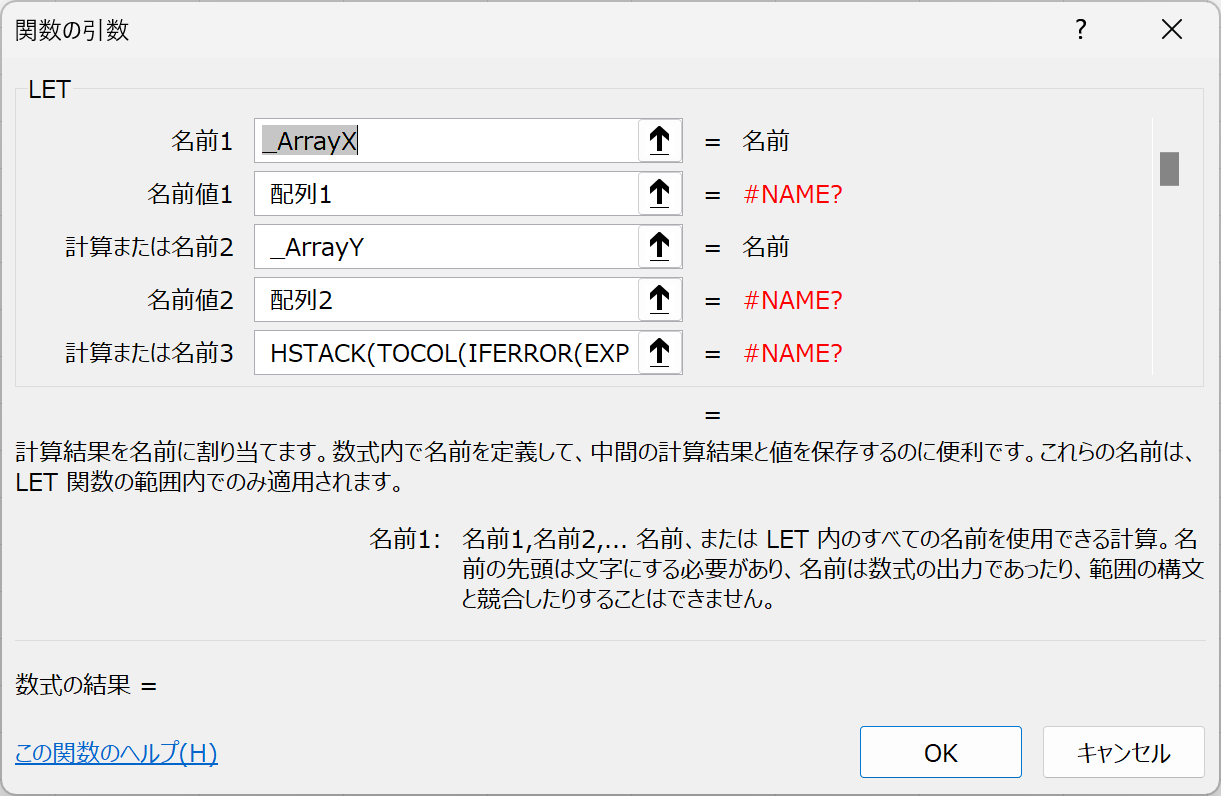Viewport: 1221px width, 796px height.
Task: Click range selector arrow for 計算または名前3
Action: point(660,353)
